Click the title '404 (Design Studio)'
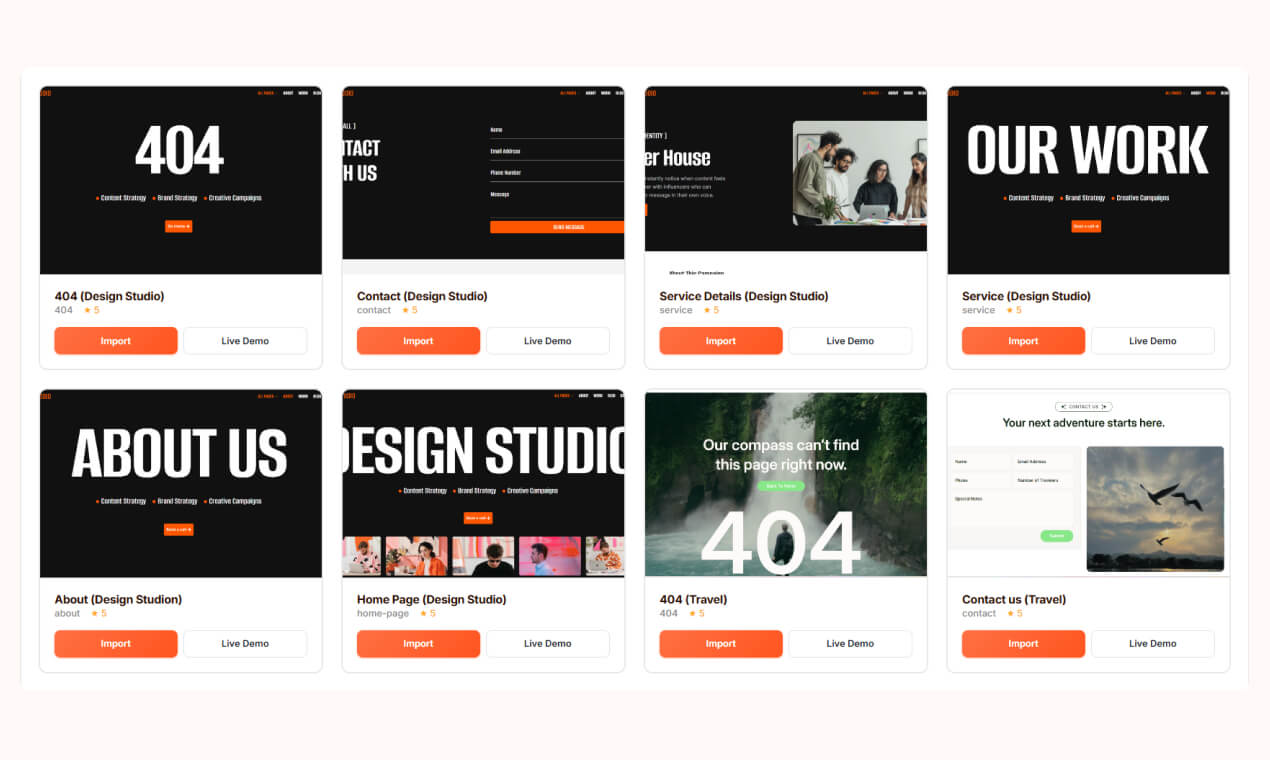Viewport: 1270px width, 760px height. 110,296
